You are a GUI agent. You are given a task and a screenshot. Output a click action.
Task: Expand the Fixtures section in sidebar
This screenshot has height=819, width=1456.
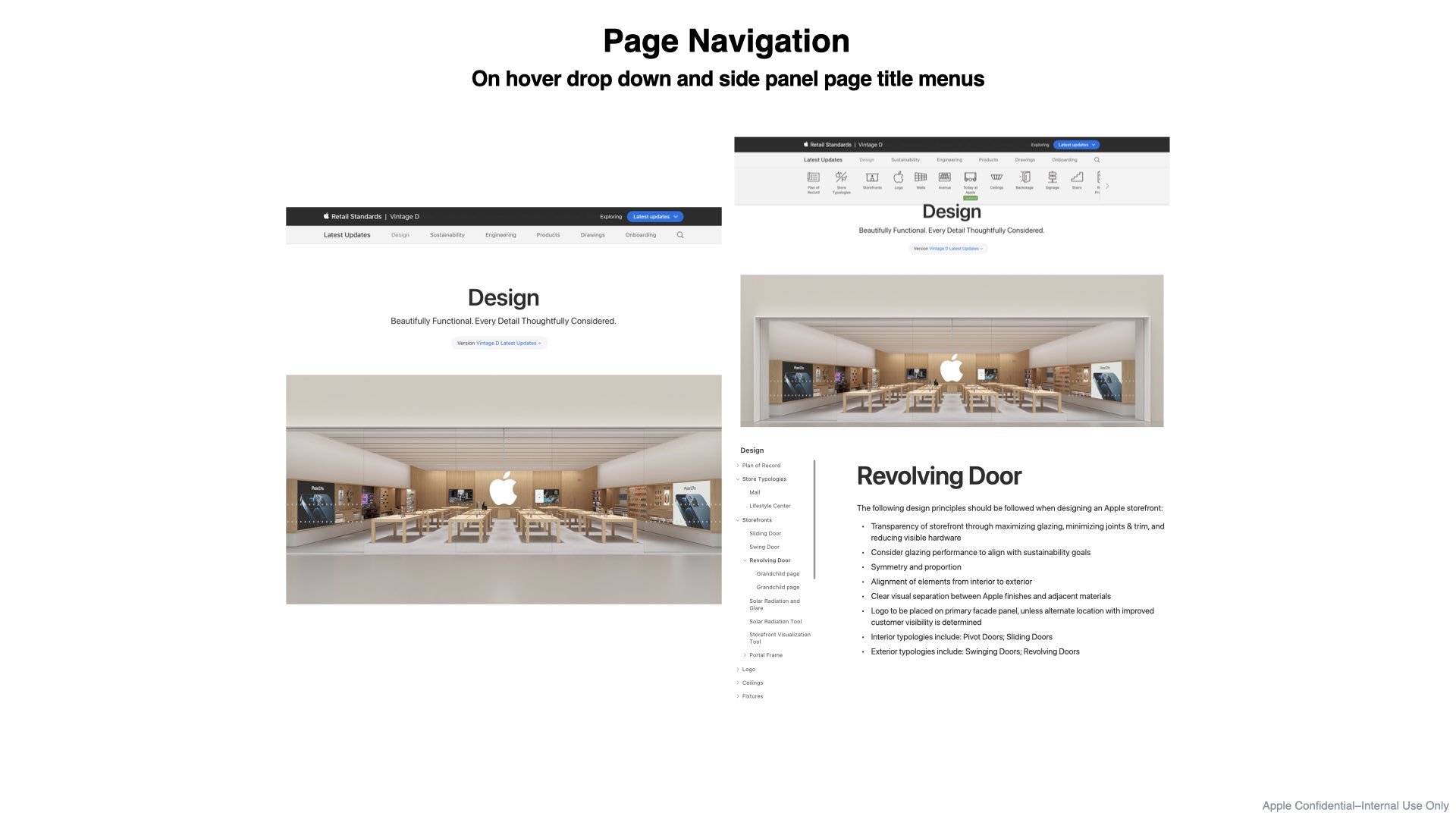(738, 696)
